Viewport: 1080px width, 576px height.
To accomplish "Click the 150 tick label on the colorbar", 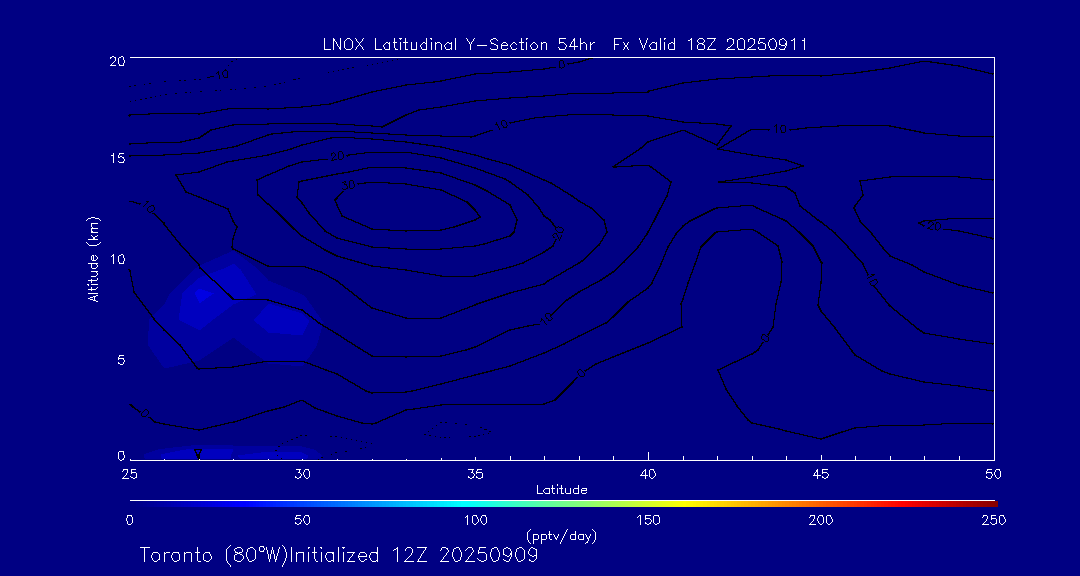I will tap(648, 520).
